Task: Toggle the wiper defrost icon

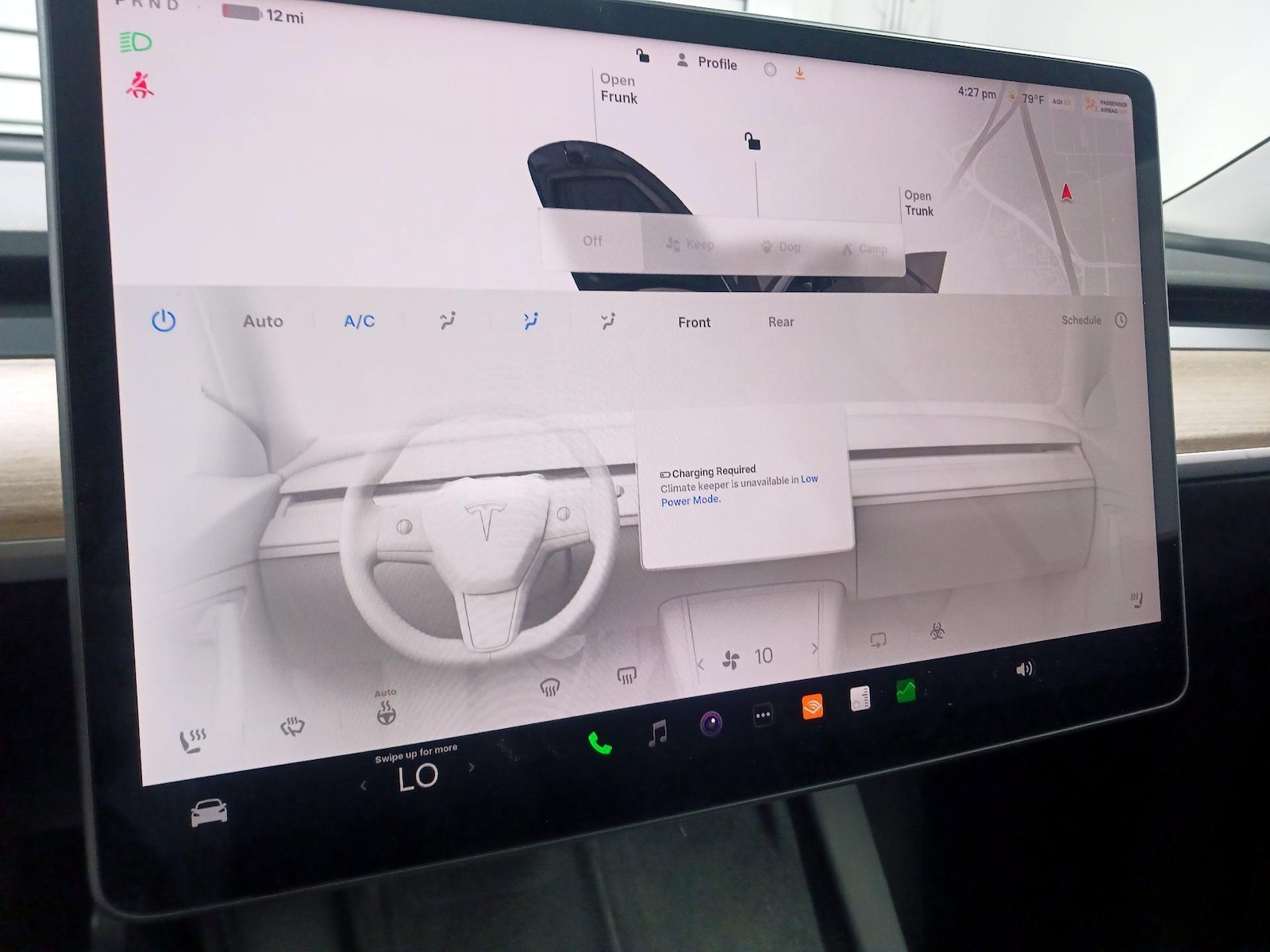Action: coord(292,726)
